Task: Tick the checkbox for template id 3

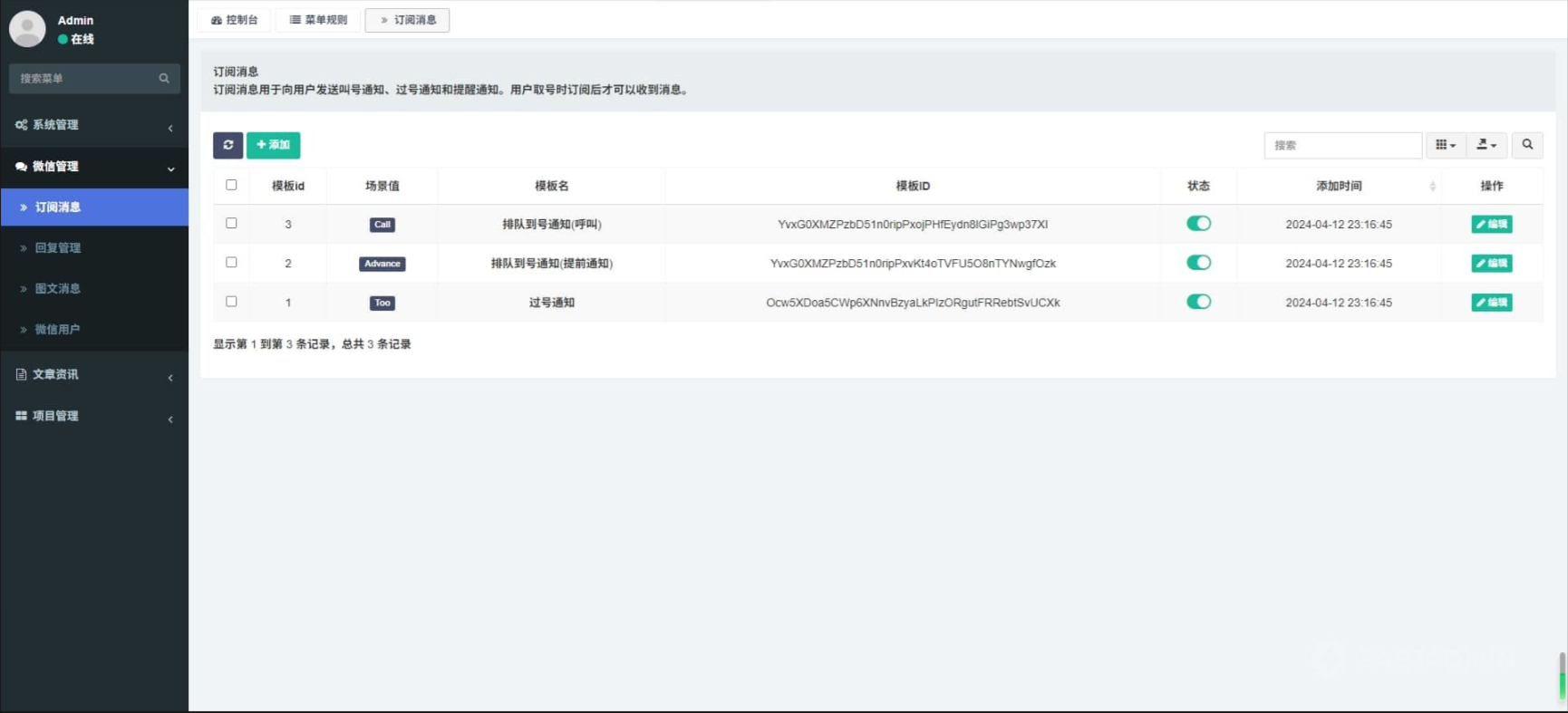Action: [231, 223]
